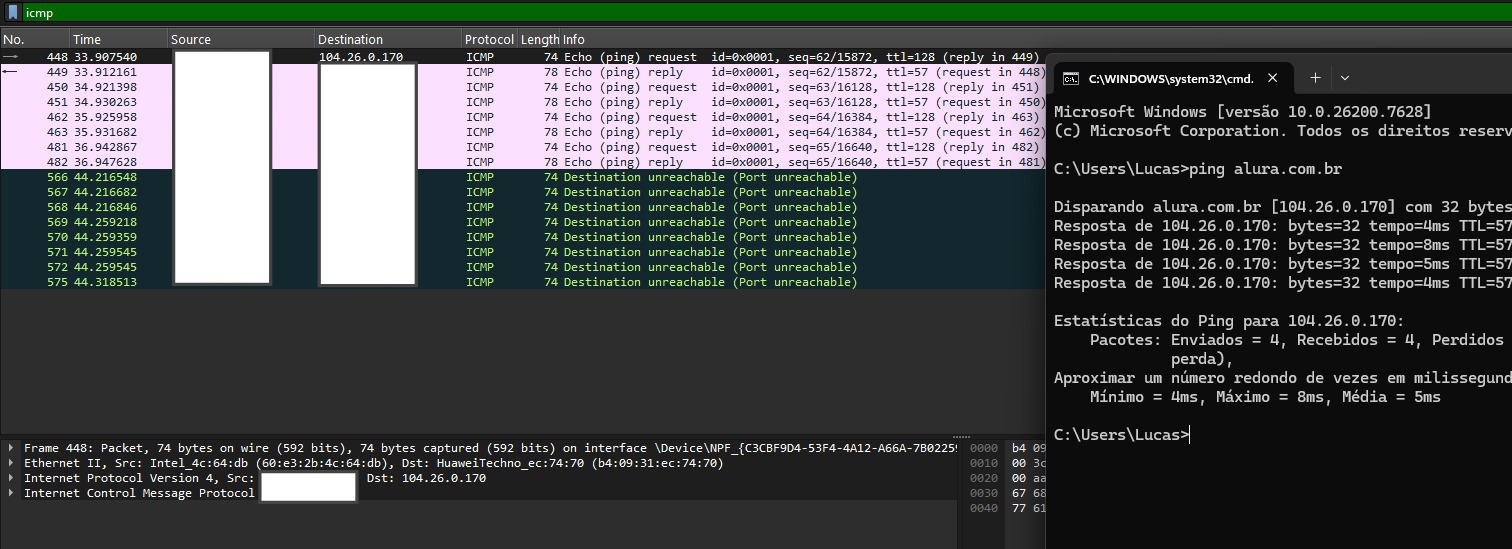Select packet 450 echo request seq=63
Viewport: 1512px width, 549px height.
coord(522,87)
